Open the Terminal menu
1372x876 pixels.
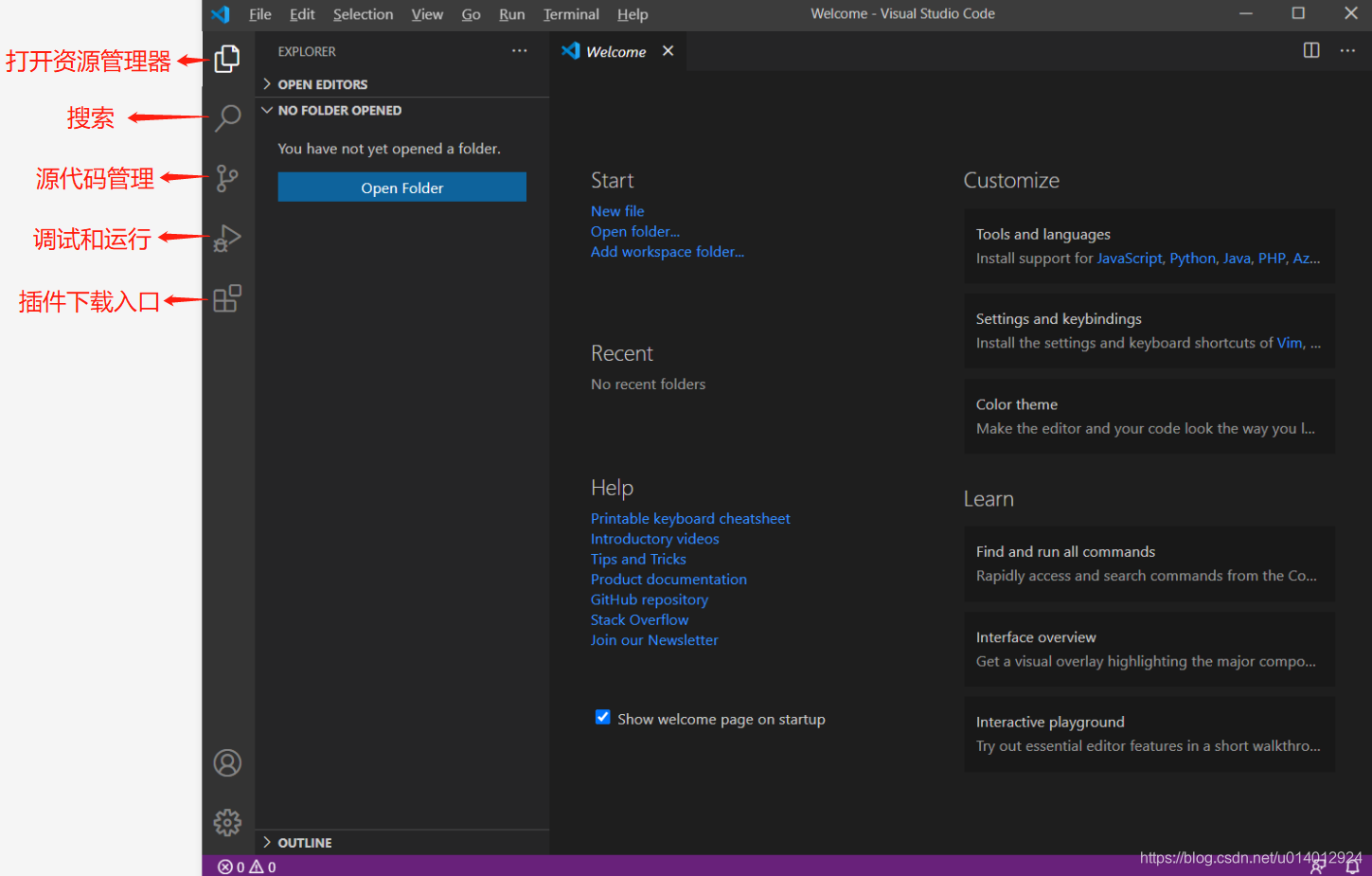(571, 14)
